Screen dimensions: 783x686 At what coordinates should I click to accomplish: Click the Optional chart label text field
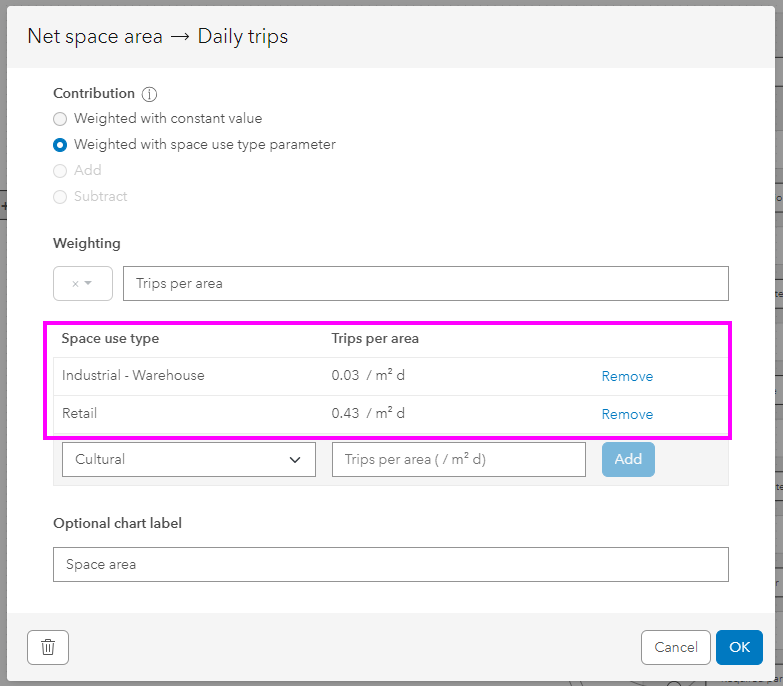pyautogui.click(x=390, y=564)
